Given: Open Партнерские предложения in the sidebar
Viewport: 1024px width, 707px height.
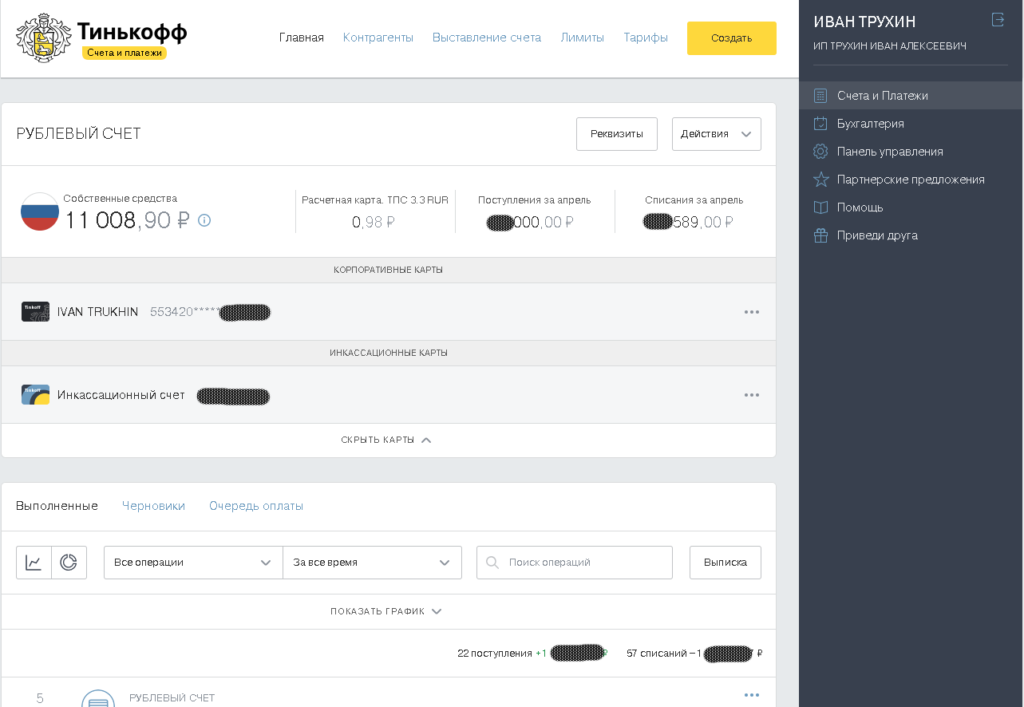Looking at the screenshot, I should click(x=911, y=180).
